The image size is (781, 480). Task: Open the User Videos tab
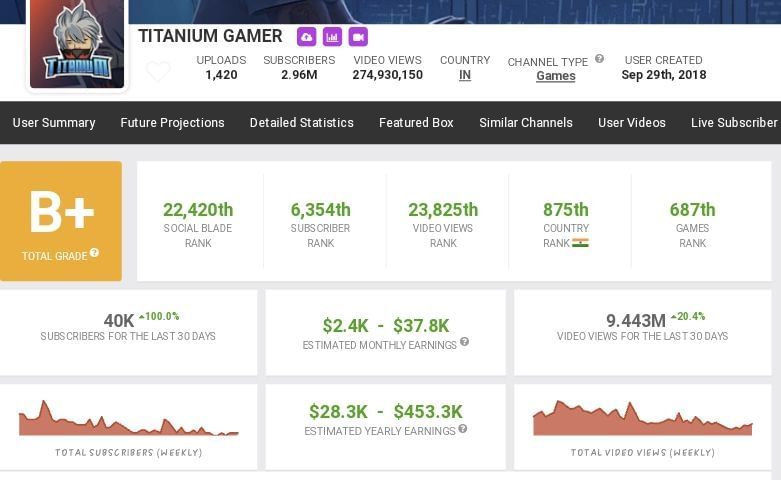pyautogui.click(x=632, y=122)
